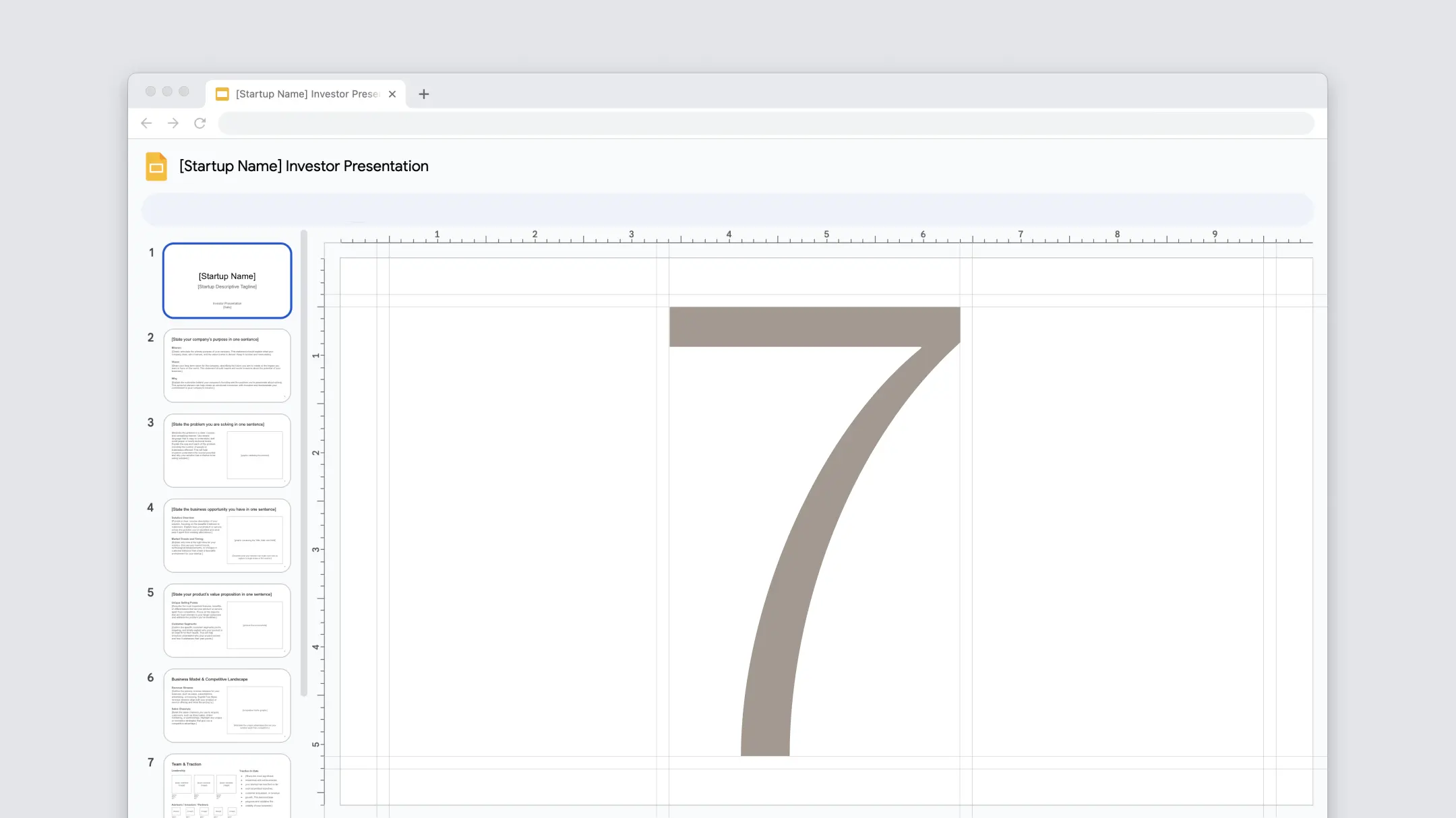Select the Investor Presentation browser tab
The height and width of the screenshot is (818, 1456).
[307, 94]
